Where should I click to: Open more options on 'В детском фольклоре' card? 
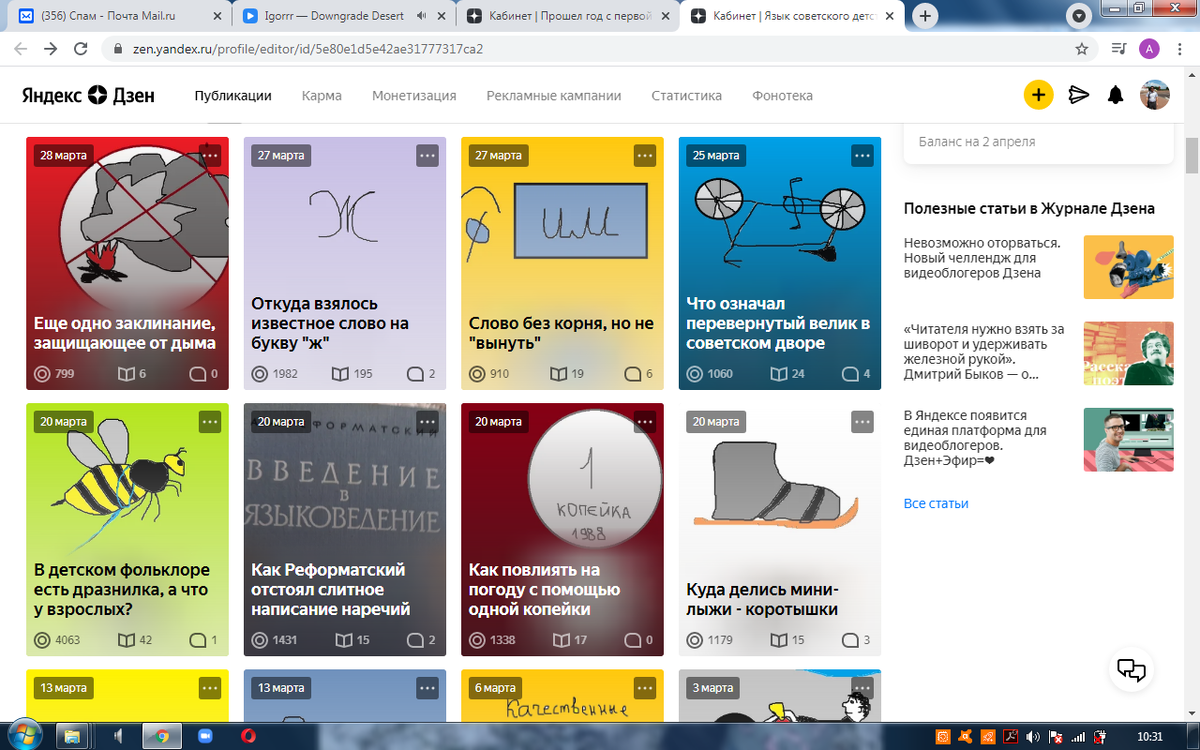pos(209,421)
